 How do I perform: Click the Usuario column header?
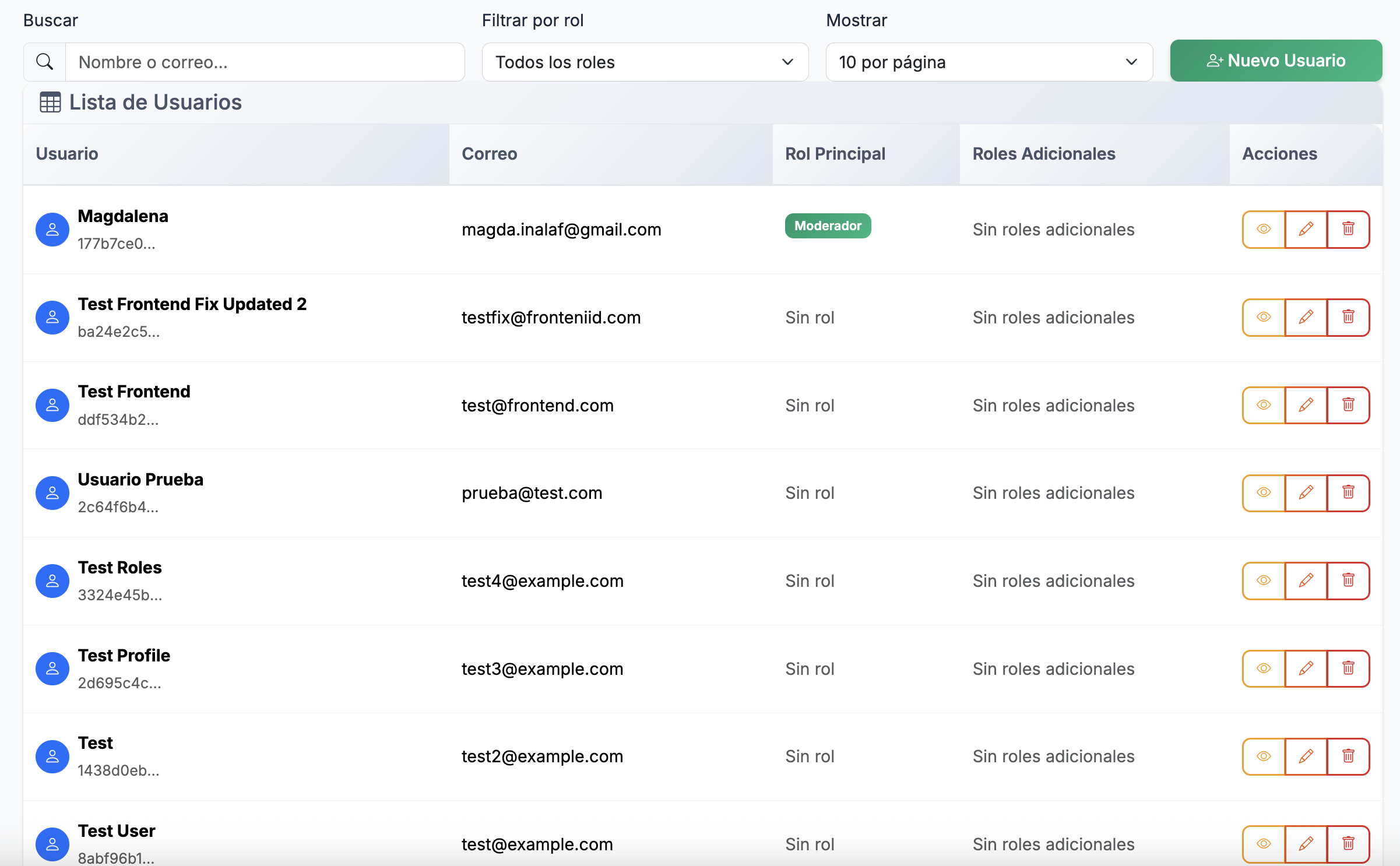(67, 154)
